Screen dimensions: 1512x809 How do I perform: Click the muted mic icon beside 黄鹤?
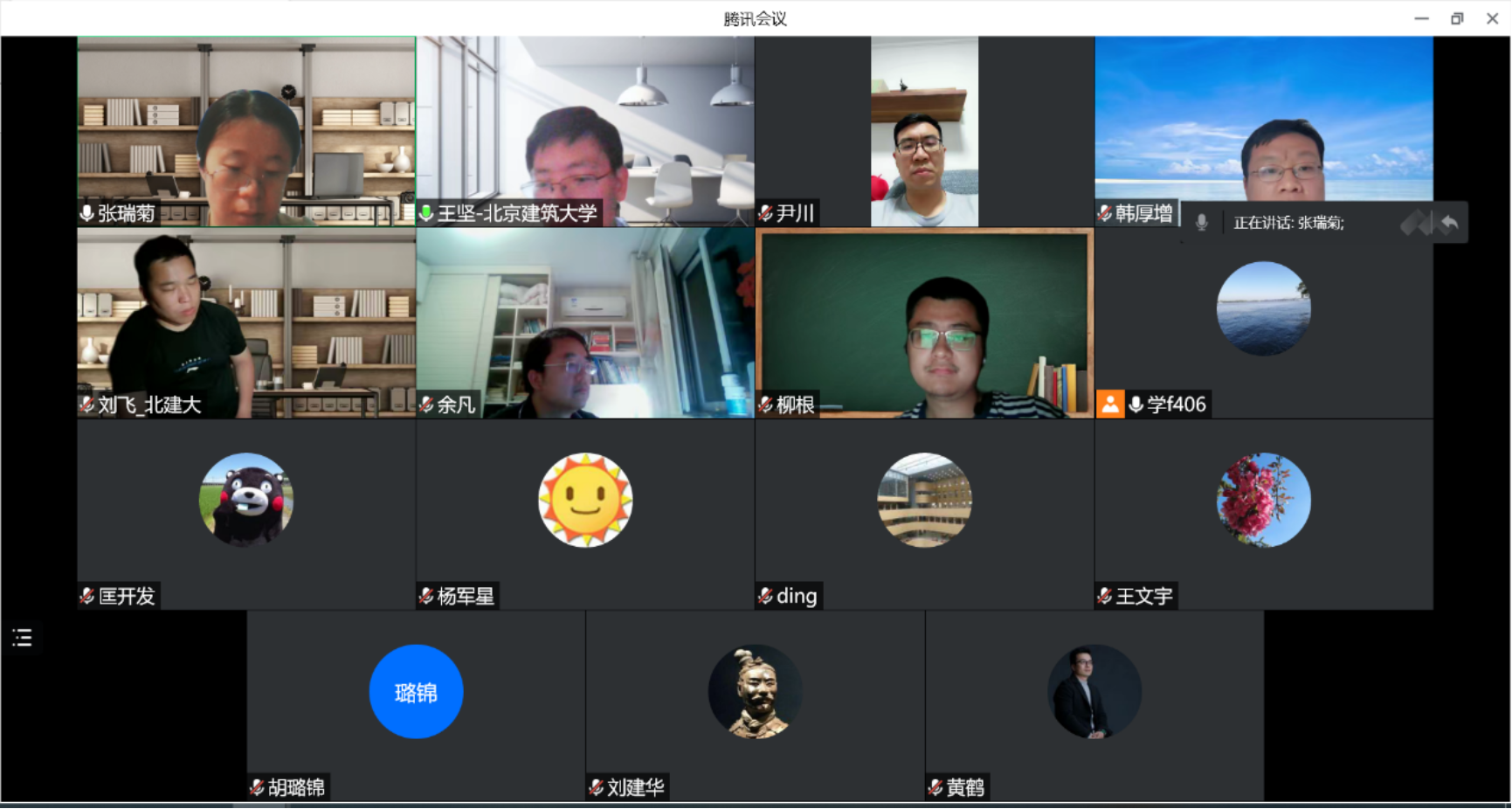pos(936,787)
